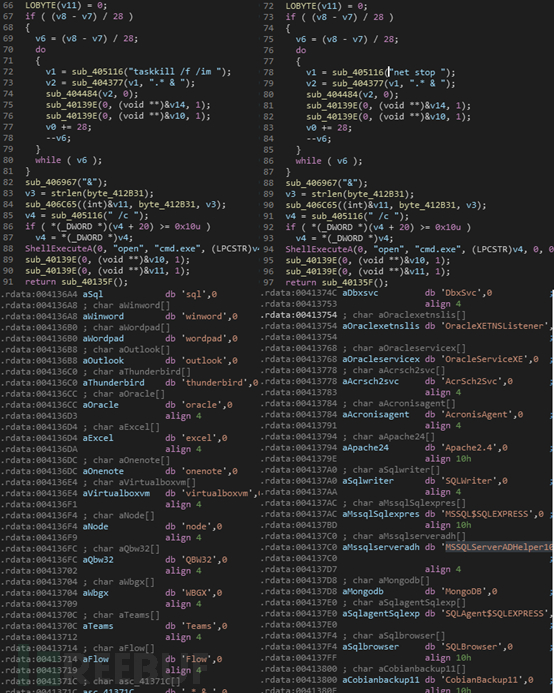Click the return statement on line 91
The image size is (554, 693).
coord(76,282)
